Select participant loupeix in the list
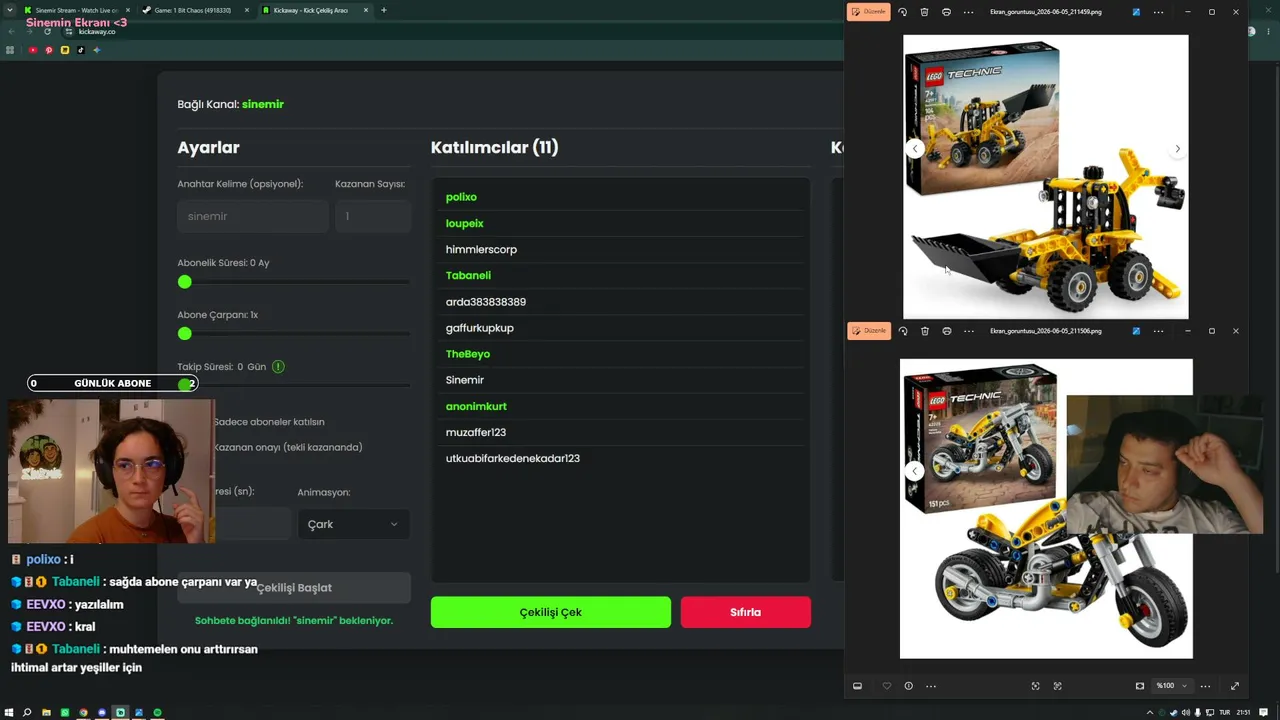 coord(465,223)
